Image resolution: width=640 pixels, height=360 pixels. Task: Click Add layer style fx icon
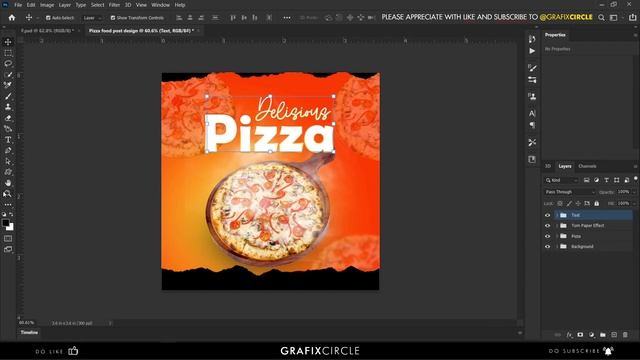(x=569, y=335)
